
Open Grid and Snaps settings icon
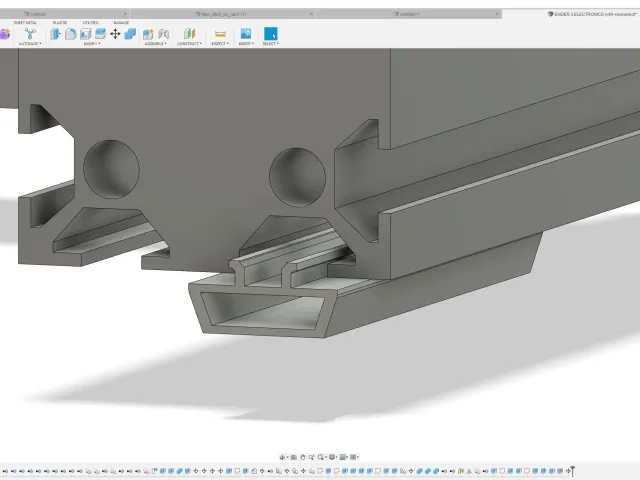pyautogui.click(x=343, y=457)
